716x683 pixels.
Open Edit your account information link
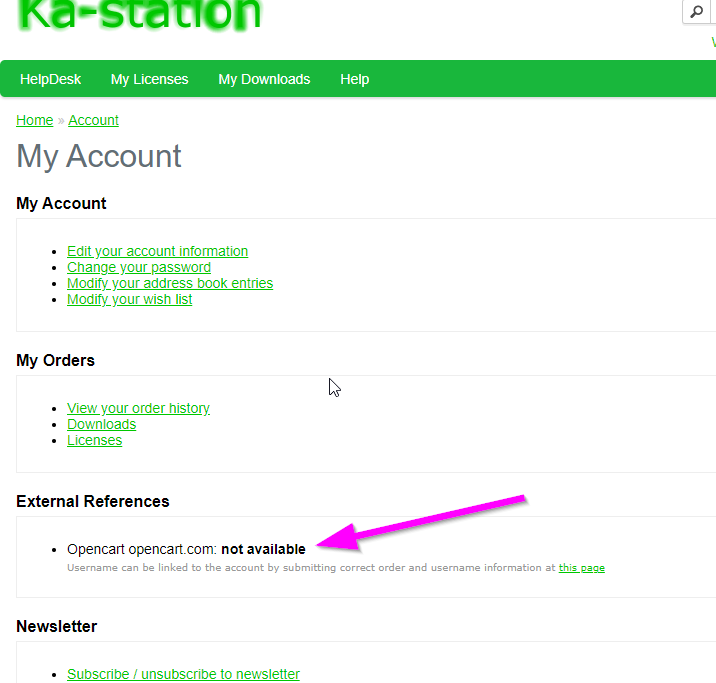(157, 251)
